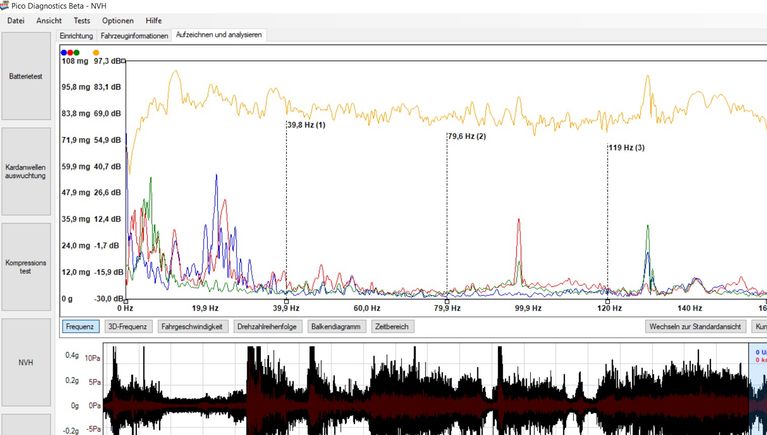Click the 120 Hz axis handle

coord(608,301)
